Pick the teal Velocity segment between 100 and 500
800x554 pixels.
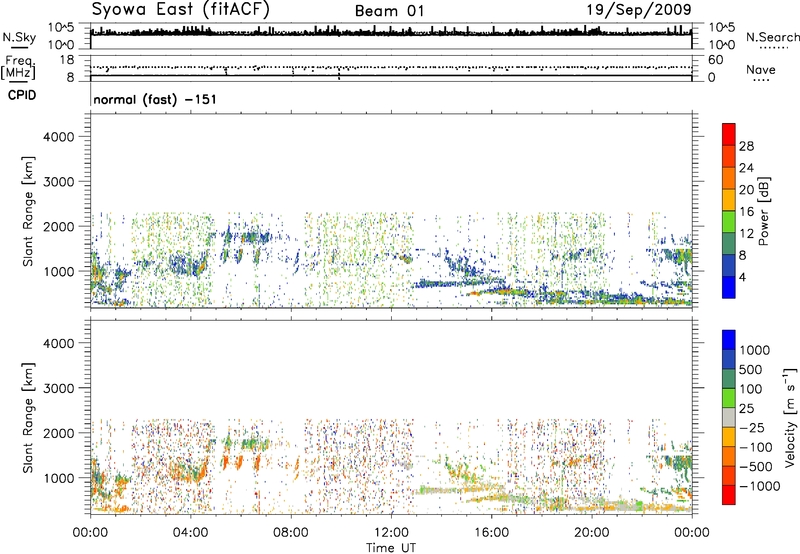pyautogui.click(x=729, y=379)
